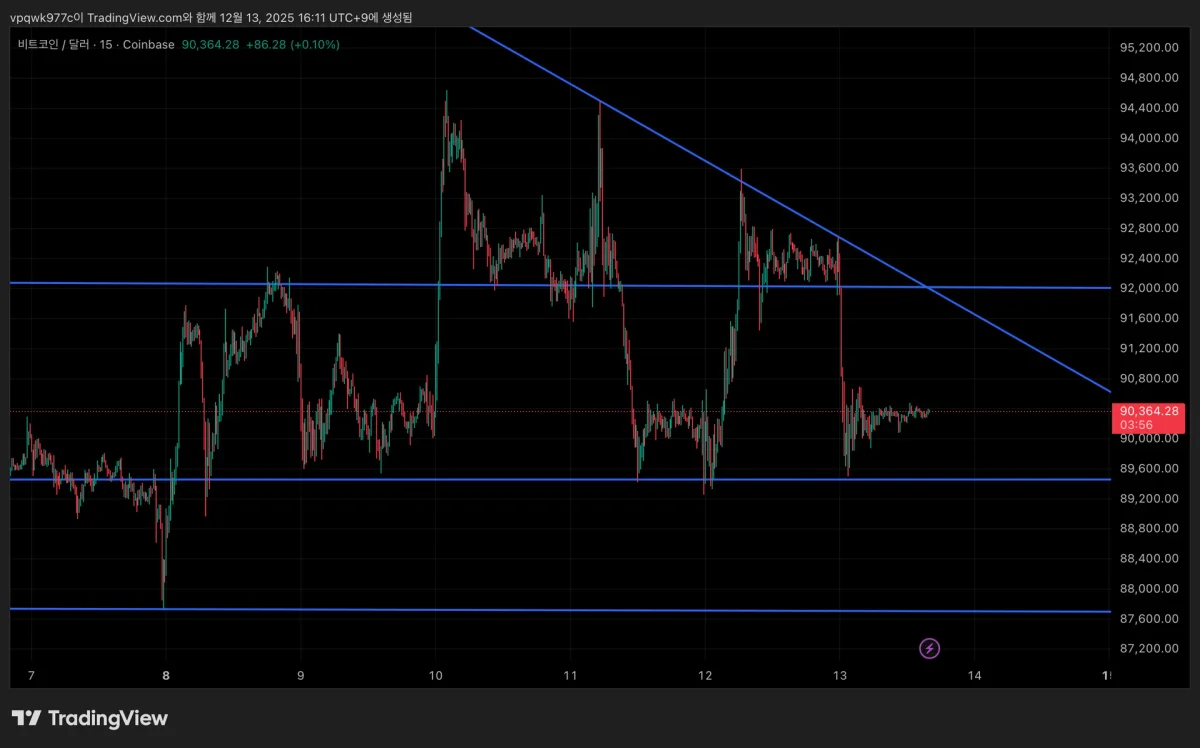Click the +86.28 (+0.10%) change value
Image resolution: width=1200 pixels, height=748 pixels.
(293, 44)
